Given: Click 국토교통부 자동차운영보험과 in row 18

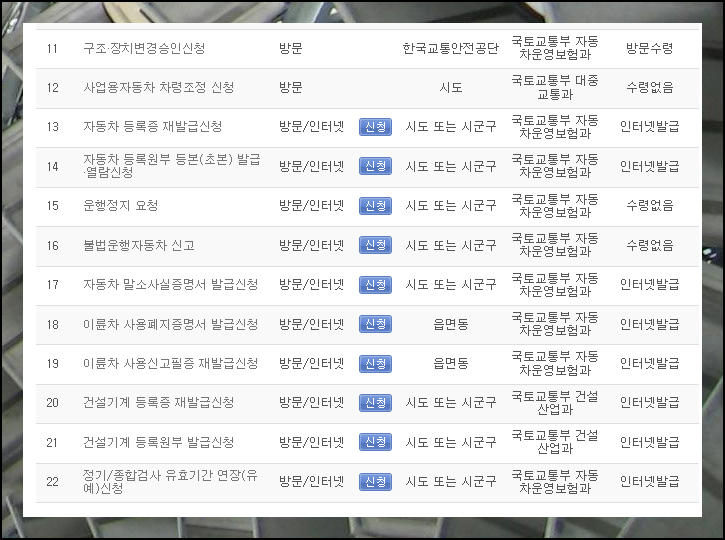Looking at the screenshot, I should point(555,324).
